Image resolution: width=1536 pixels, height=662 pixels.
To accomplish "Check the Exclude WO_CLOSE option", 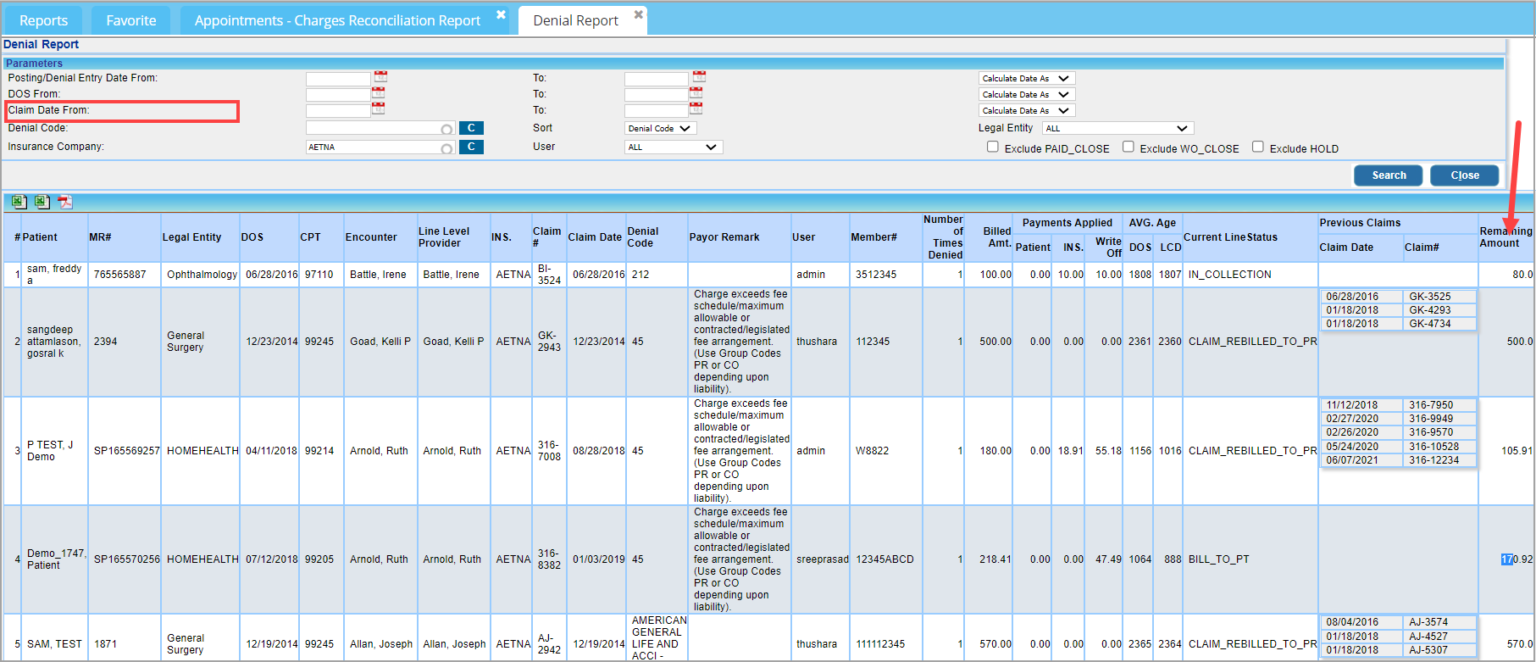I will click(x=1128, y=147).
